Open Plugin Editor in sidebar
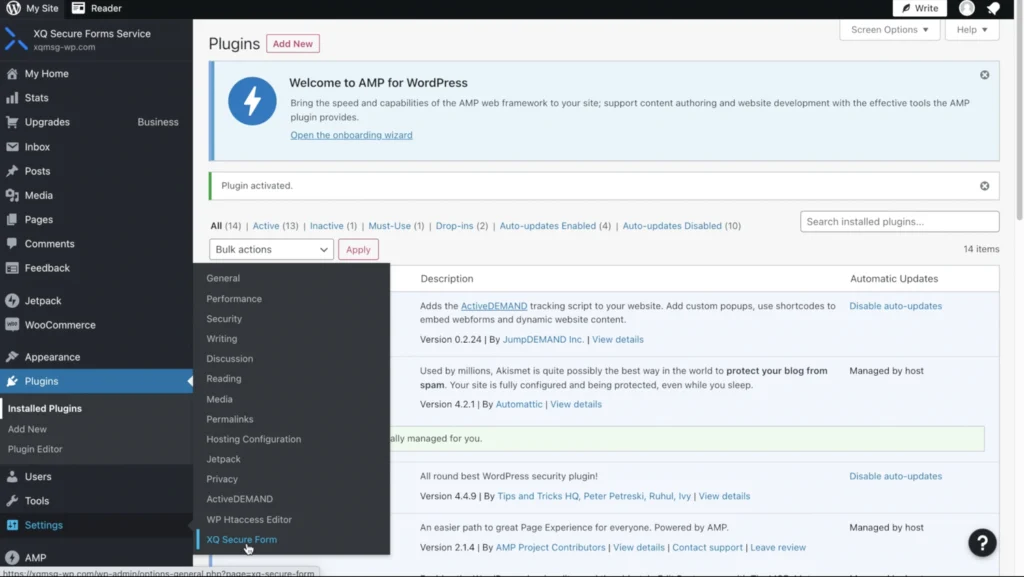The width and height of the screenshot is (1024, 577). pyautogui.click(x=35, y=449)
